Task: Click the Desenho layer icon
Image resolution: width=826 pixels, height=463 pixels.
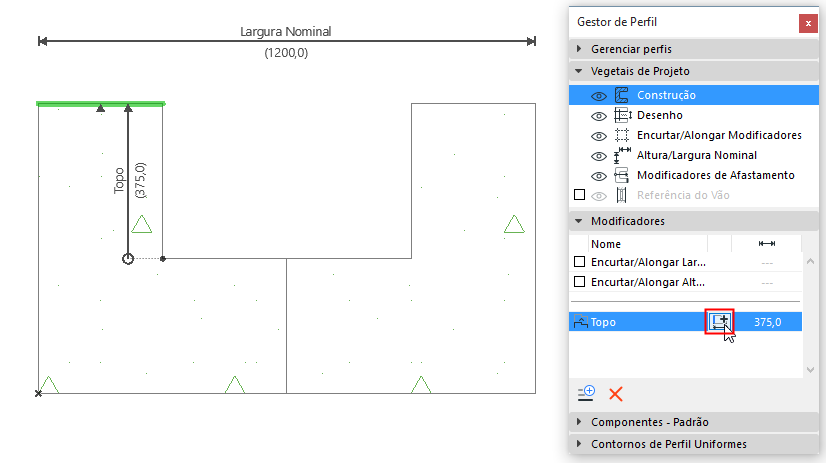Action: point(622,115)
